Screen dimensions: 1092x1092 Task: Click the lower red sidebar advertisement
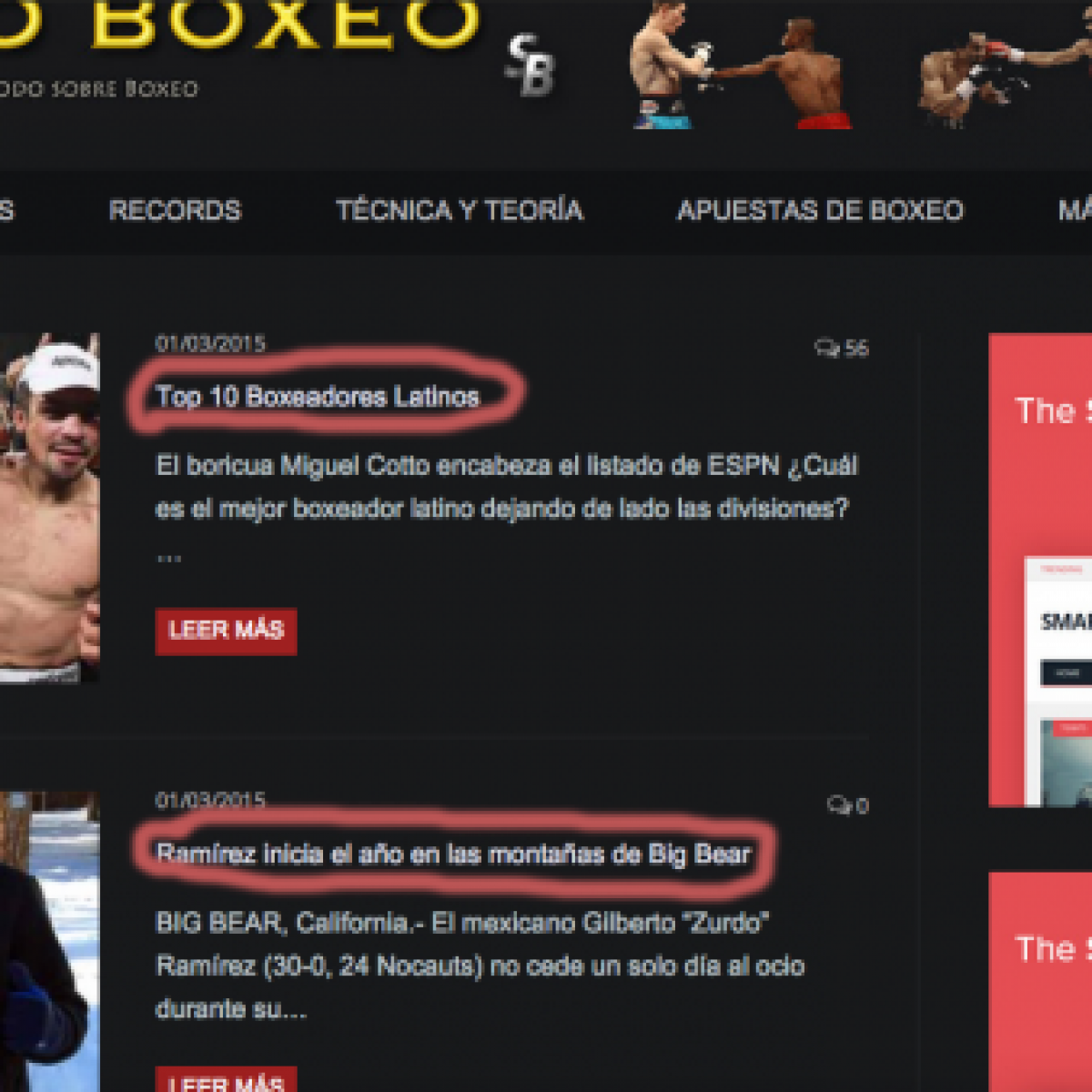coord(1040,982)
